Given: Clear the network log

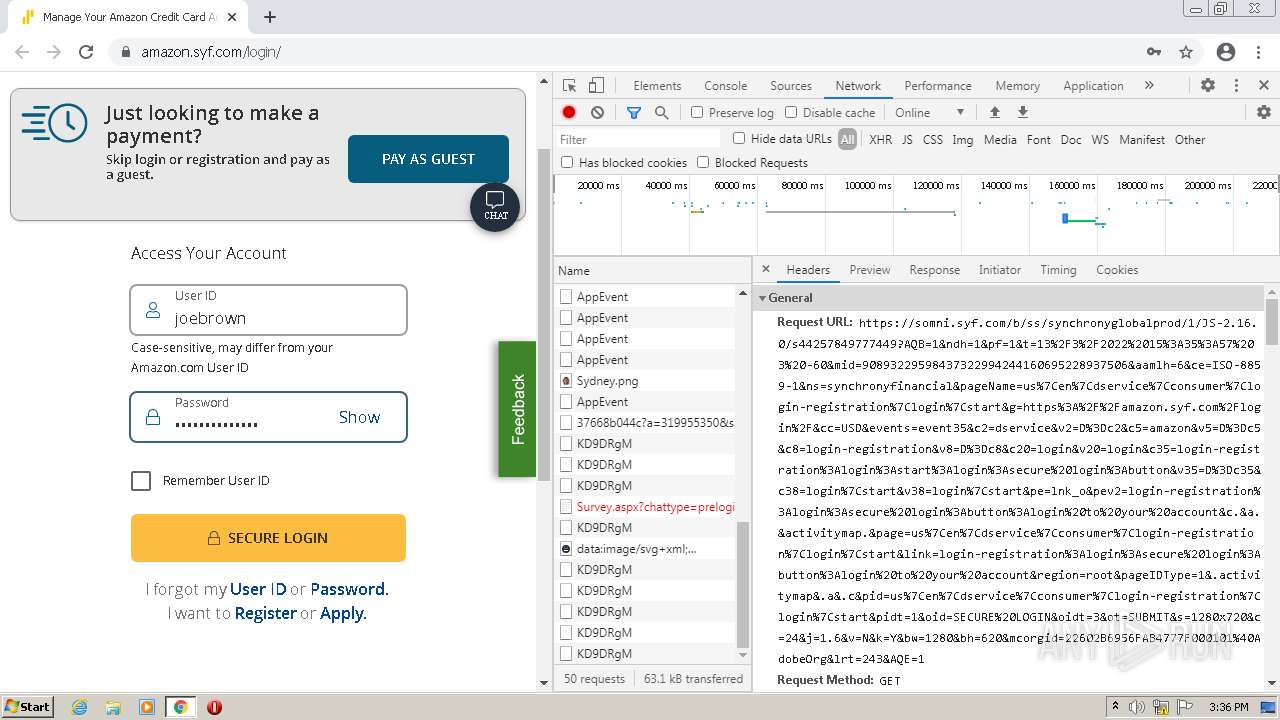Looking at the screenshot, I should (597, 113).
